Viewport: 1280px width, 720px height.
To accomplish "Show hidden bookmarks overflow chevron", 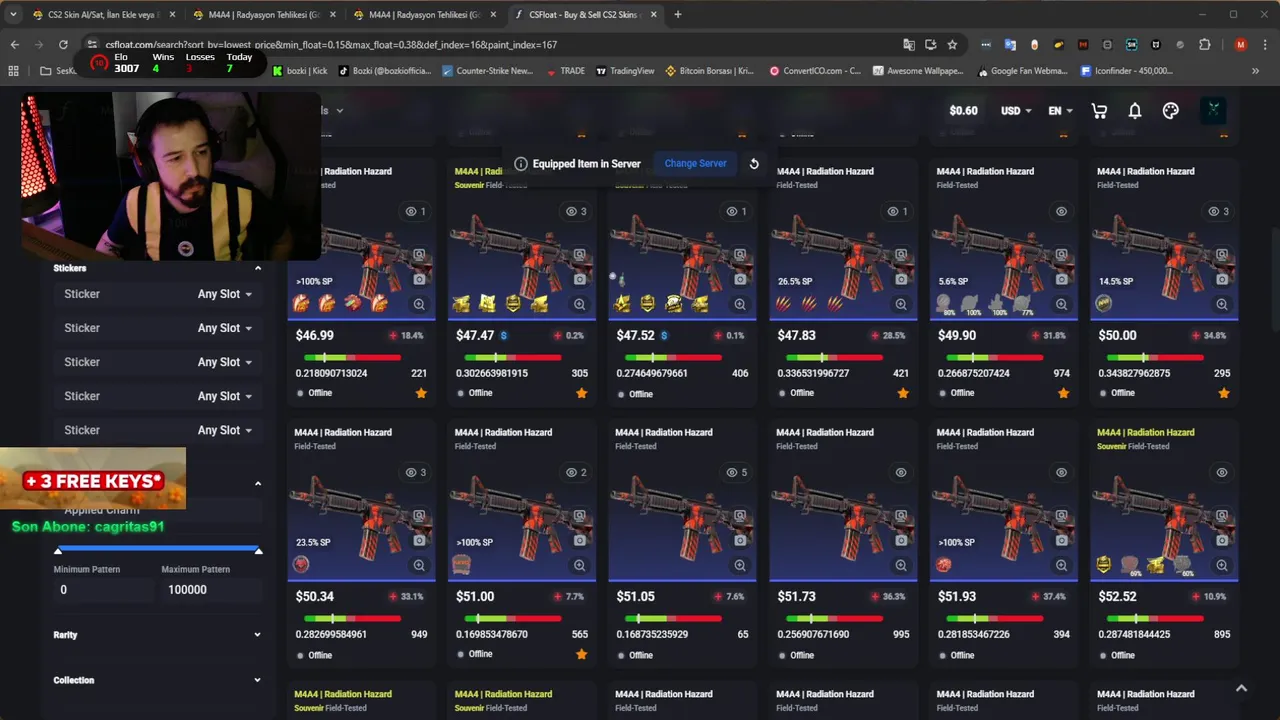I will point(1255,71).
